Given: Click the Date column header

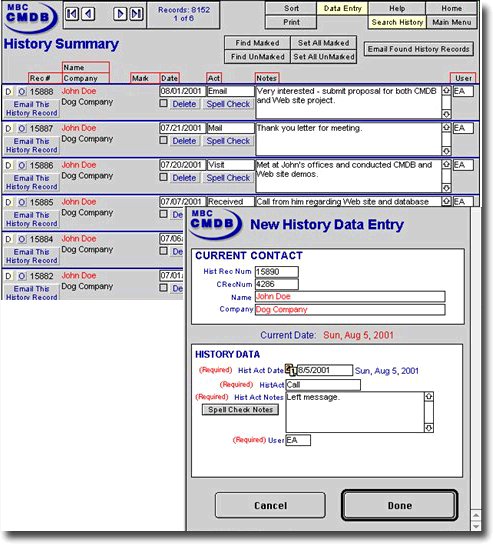Looking at the screenshot, I should tap(169, 78).
